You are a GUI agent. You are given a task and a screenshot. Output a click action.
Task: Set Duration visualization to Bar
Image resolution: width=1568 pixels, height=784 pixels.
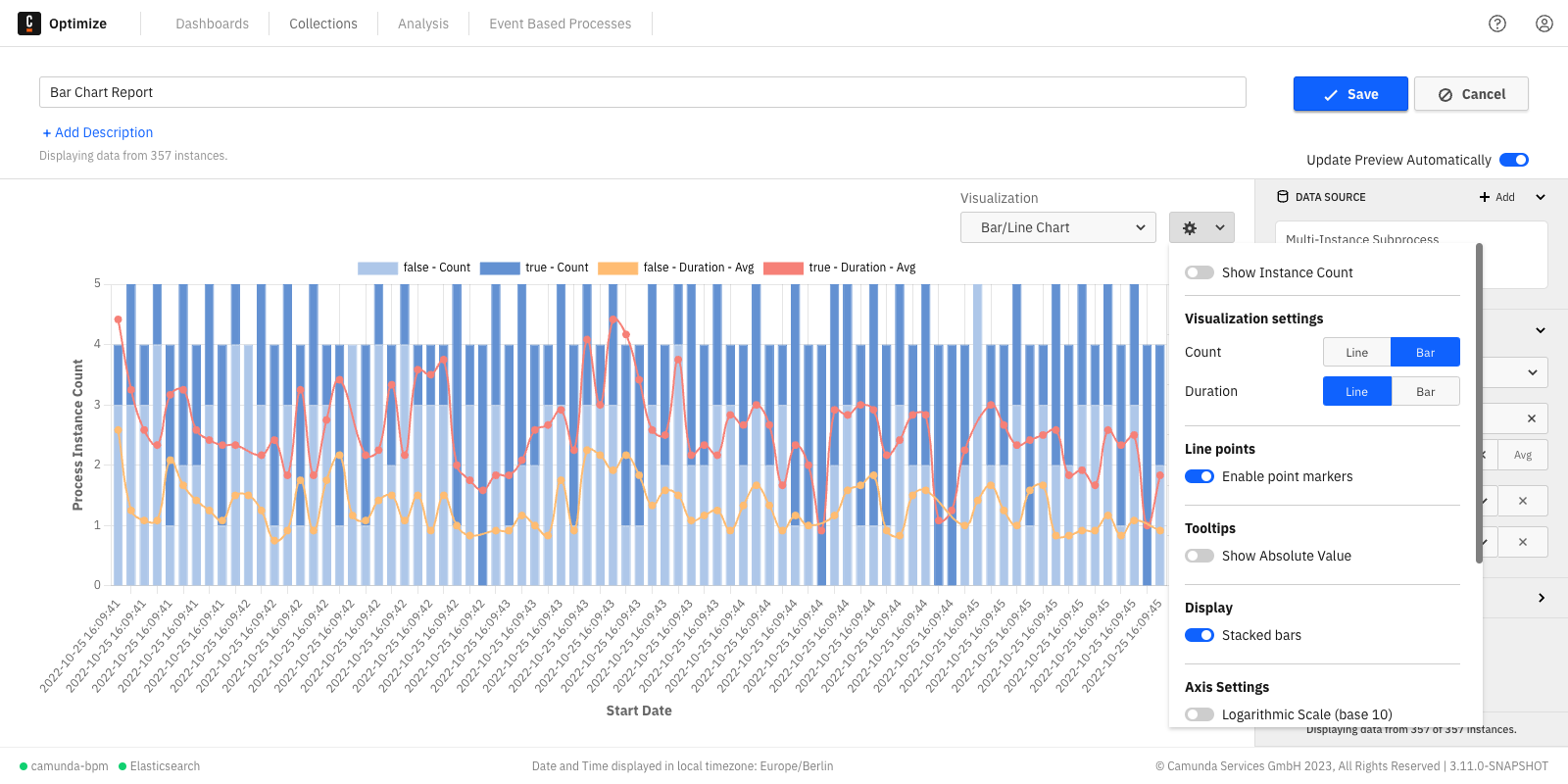(x=1426, y=391)
